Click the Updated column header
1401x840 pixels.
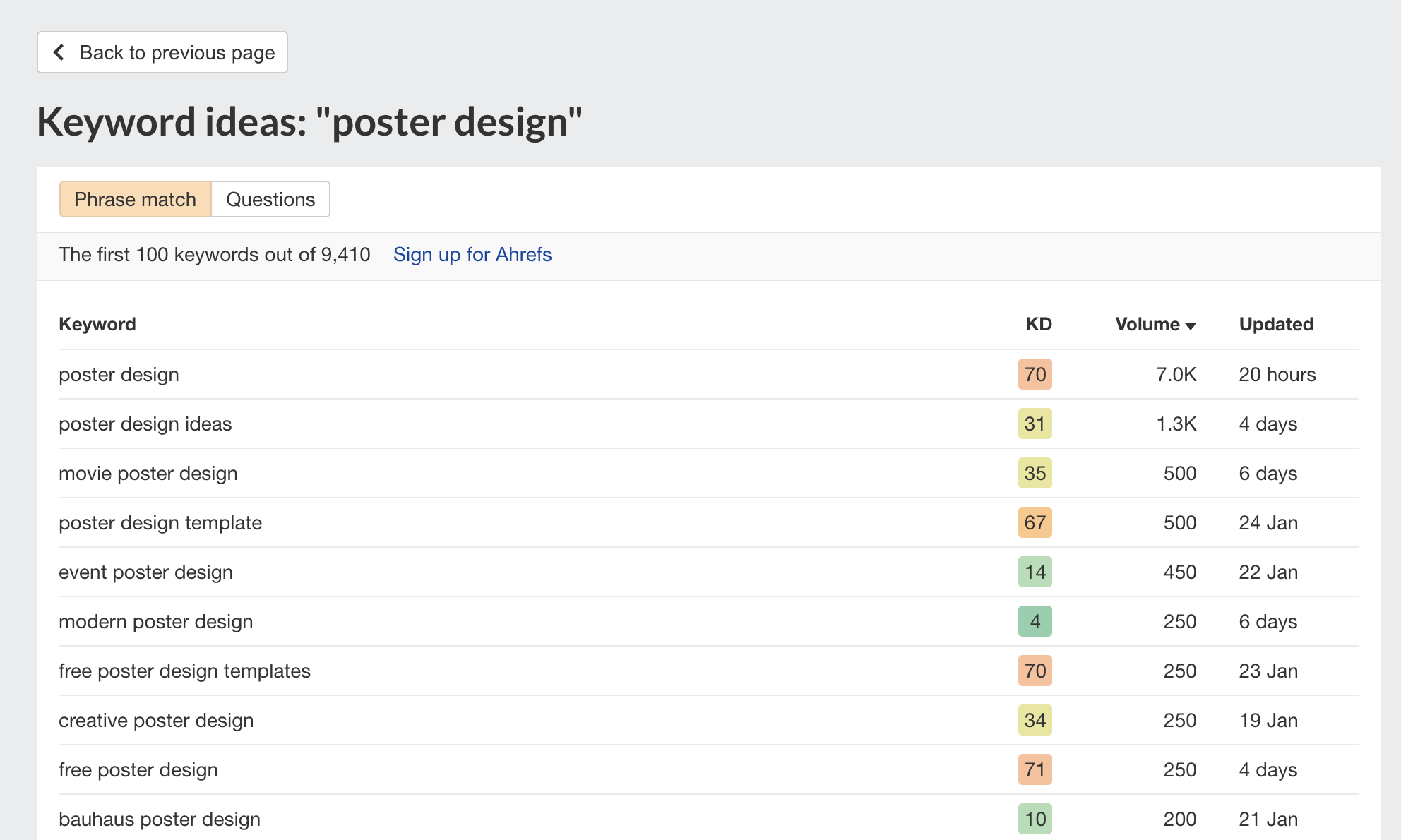pos(1275,324)
